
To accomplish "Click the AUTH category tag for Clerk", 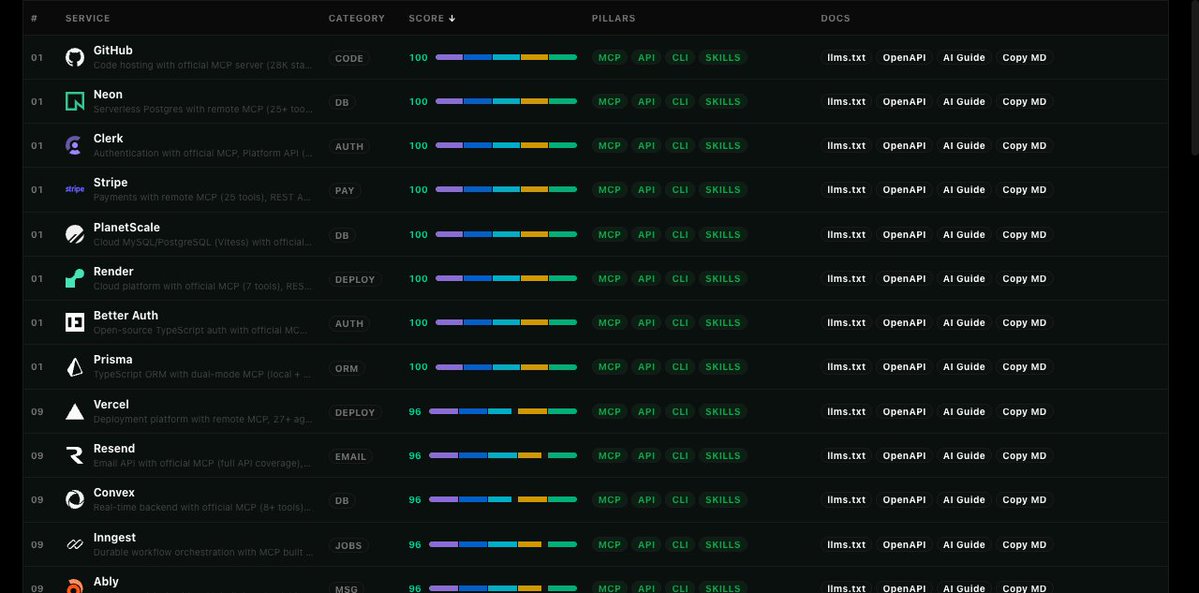I will pyautogui.click(x=349, y=146).
